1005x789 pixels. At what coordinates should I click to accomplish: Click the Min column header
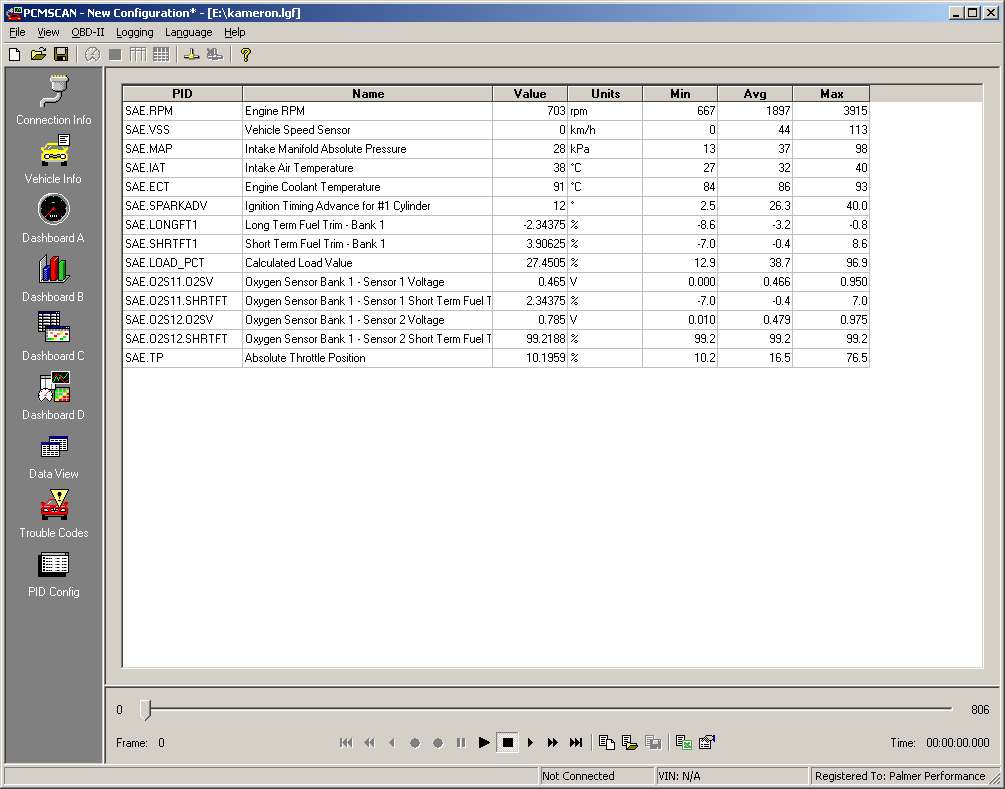[x=680, y=94]
